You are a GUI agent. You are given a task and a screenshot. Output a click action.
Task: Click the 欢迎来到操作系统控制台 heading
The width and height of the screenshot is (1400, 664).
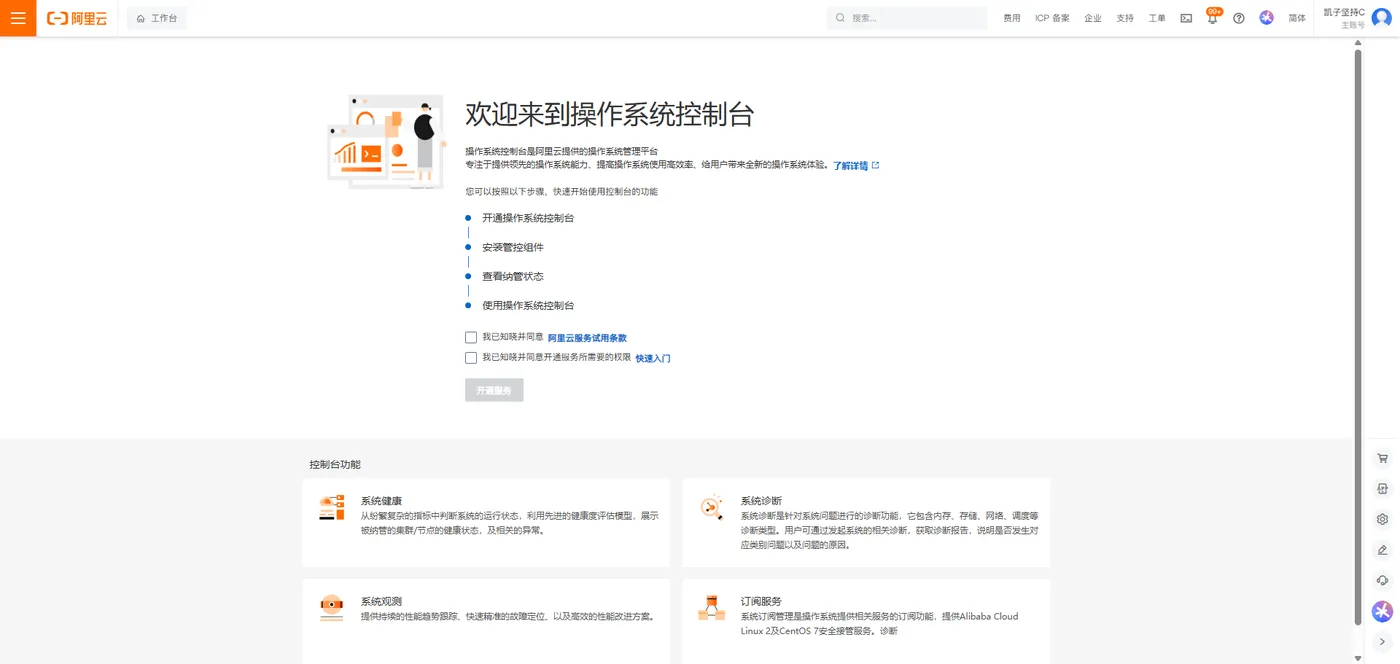[609, 114]
